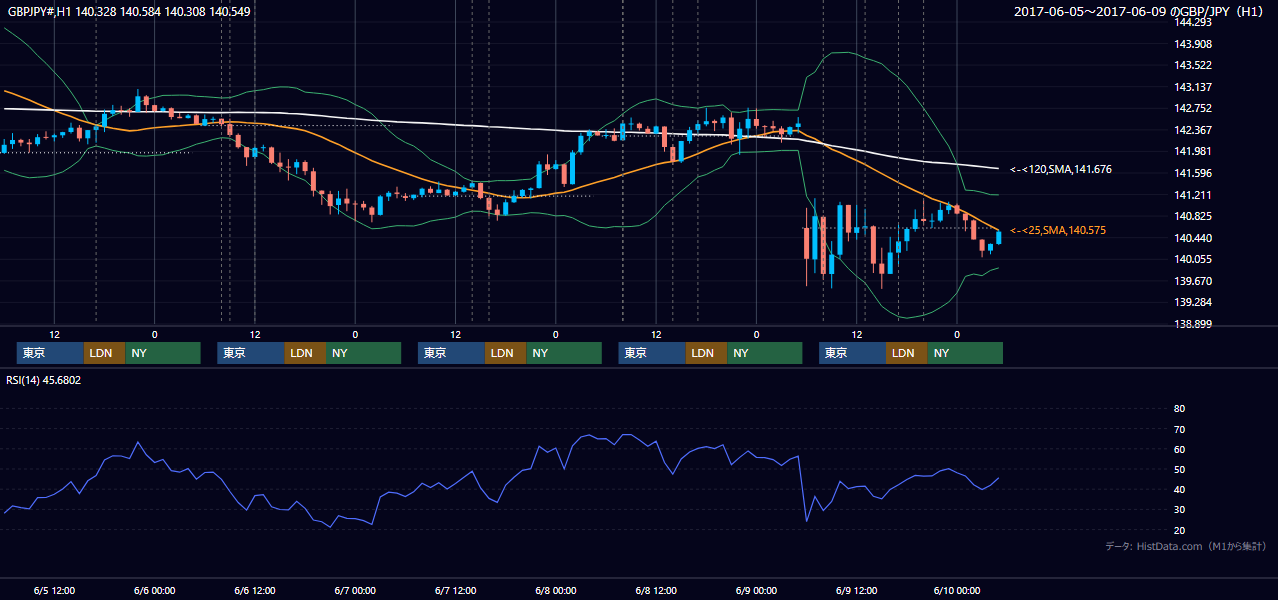Click the RSI level 50 label
Viewport: 1278px width, 600px height.
click(1179, 469)
